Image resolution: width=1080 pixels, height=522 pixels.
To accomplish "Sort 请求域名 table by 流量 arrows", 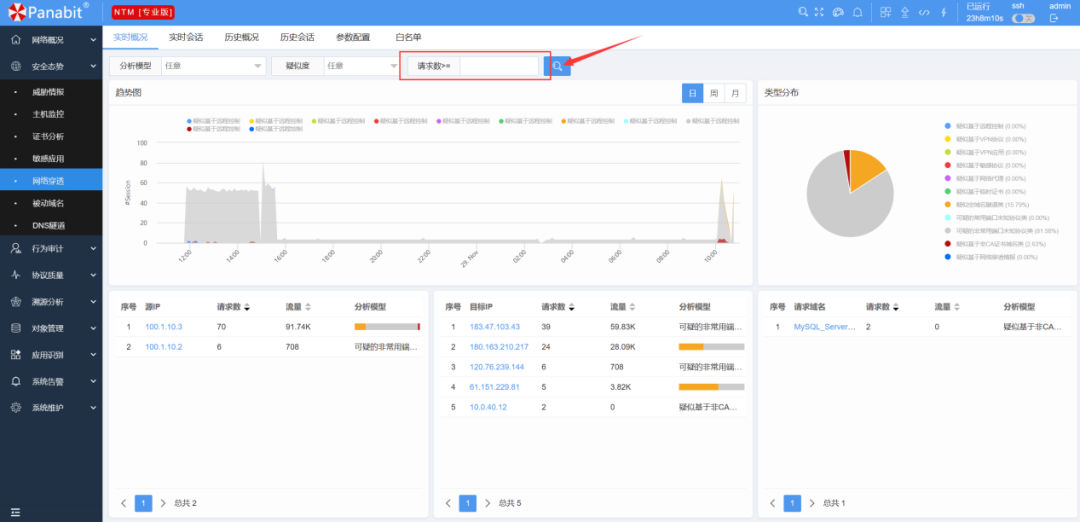I will pyautogui.click(x=957, y=307).
